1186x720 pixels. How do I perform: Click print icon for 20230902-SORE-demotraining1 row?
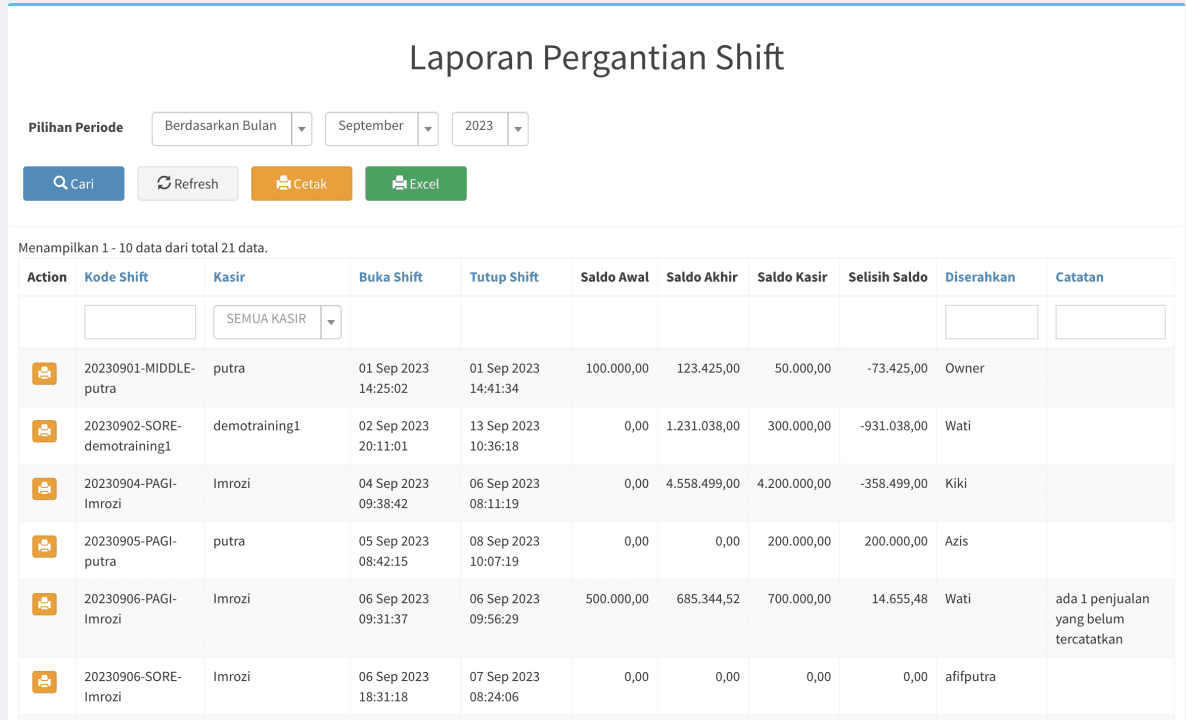coord(44,431)
